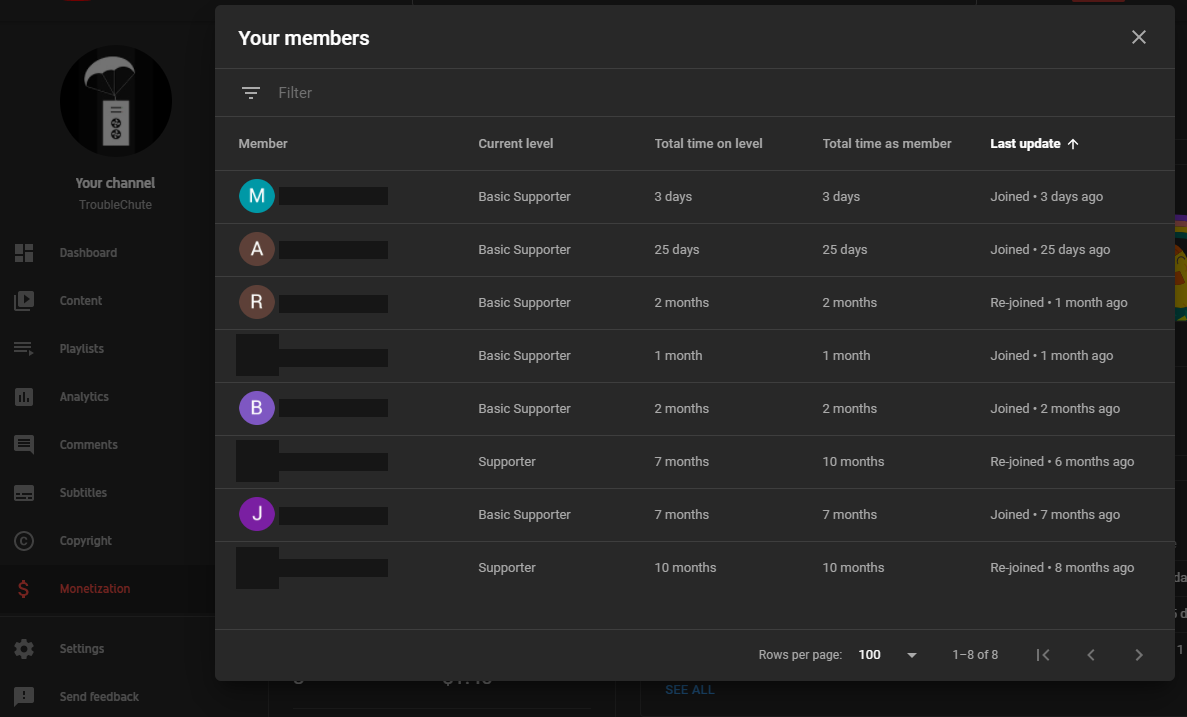
Task: Open the Rows per page dropdown
Action: [x=869, y=654]
